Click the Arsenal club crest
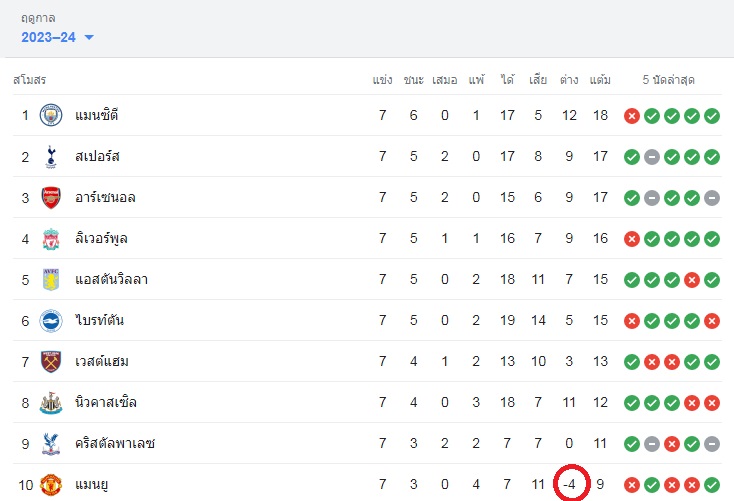 [x=51, y=198]
